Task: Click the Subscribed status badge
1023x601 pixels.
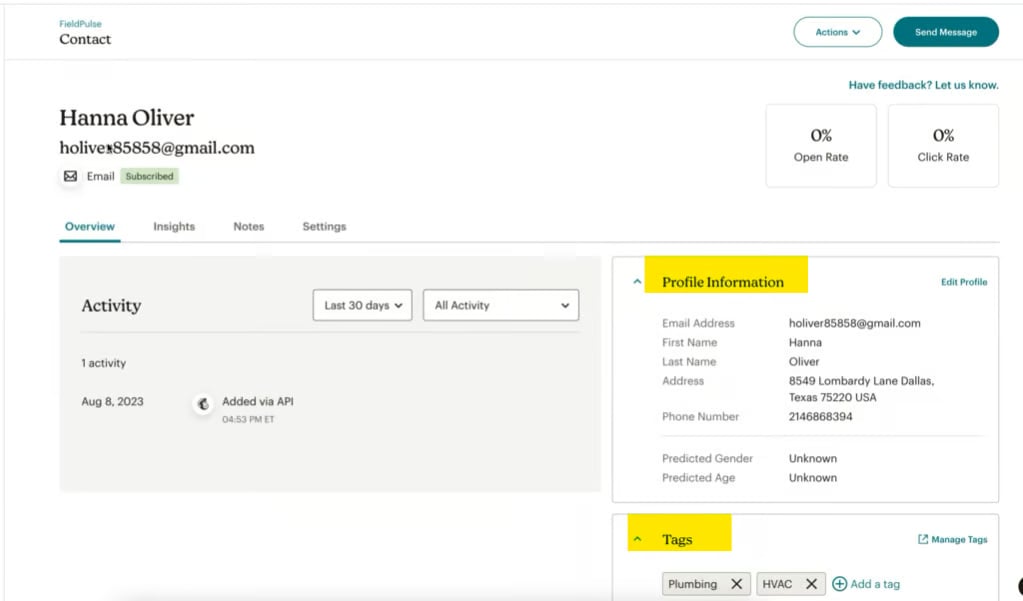Action: [x=149, y=176]
